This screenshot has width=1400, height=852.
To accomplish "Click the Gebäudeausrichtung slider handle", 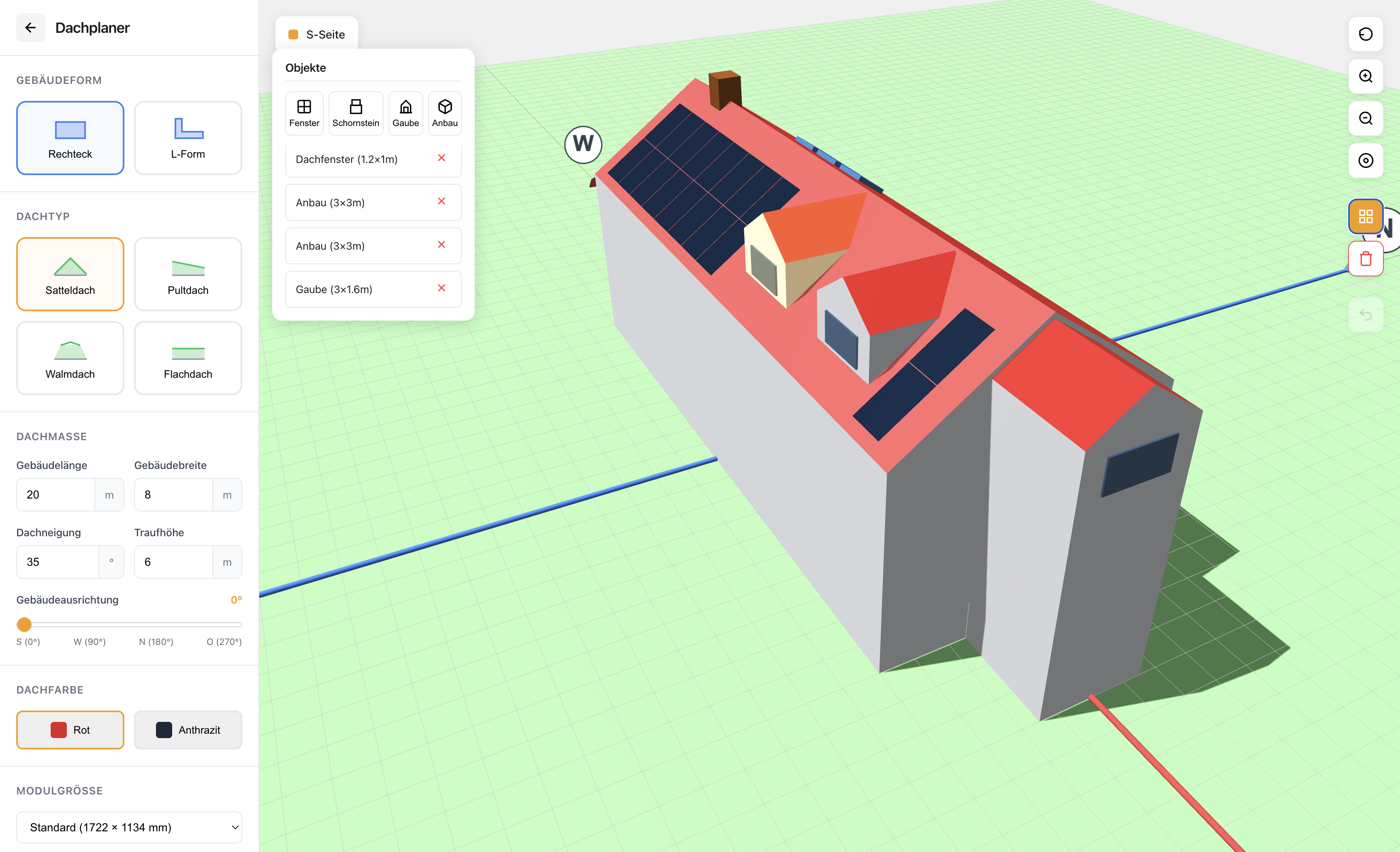I will [24, 625].
